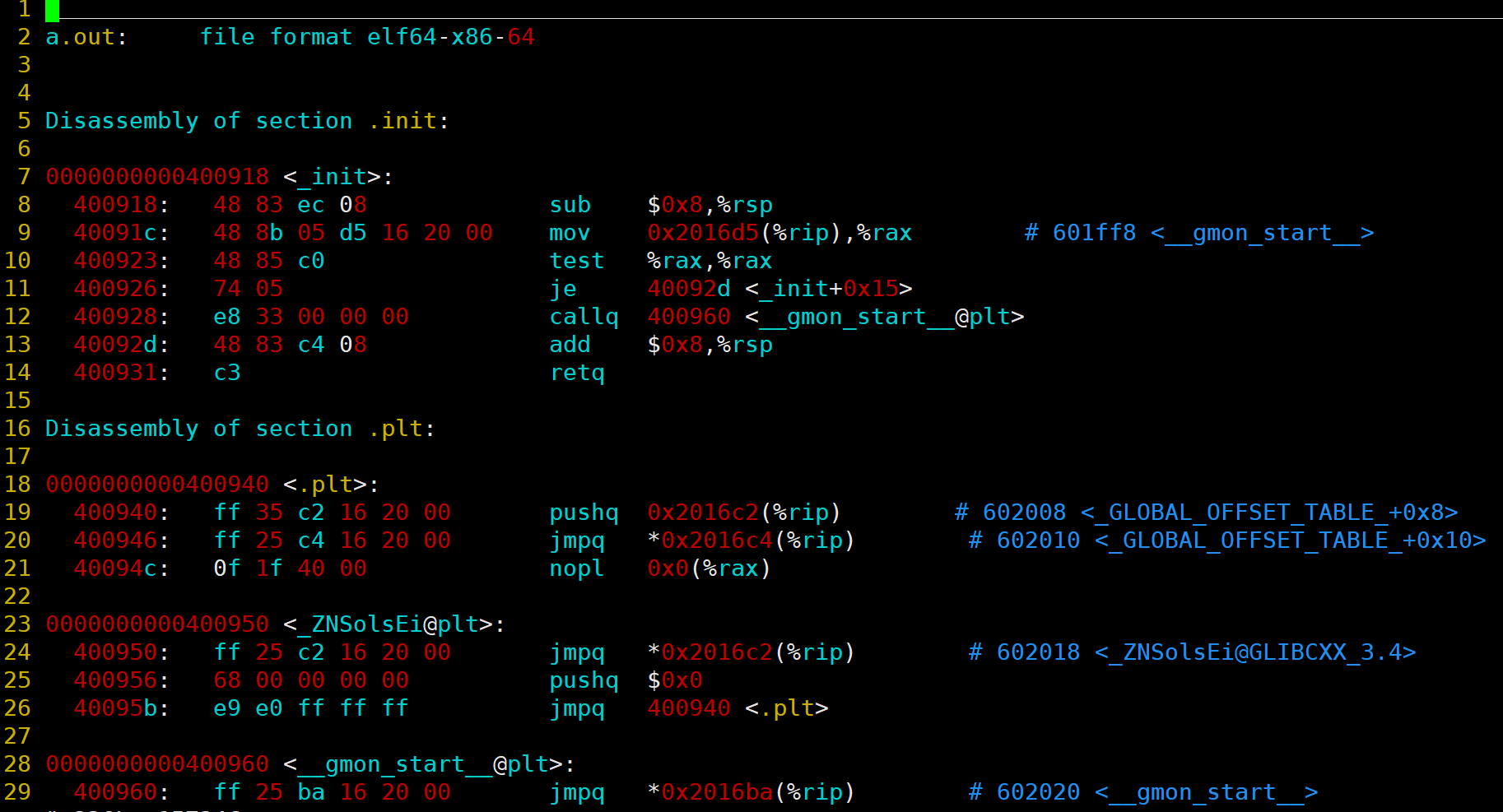
Task: Click operand '0x2016d5(%rip),%rax'
Action: click(x=779, y=233)
